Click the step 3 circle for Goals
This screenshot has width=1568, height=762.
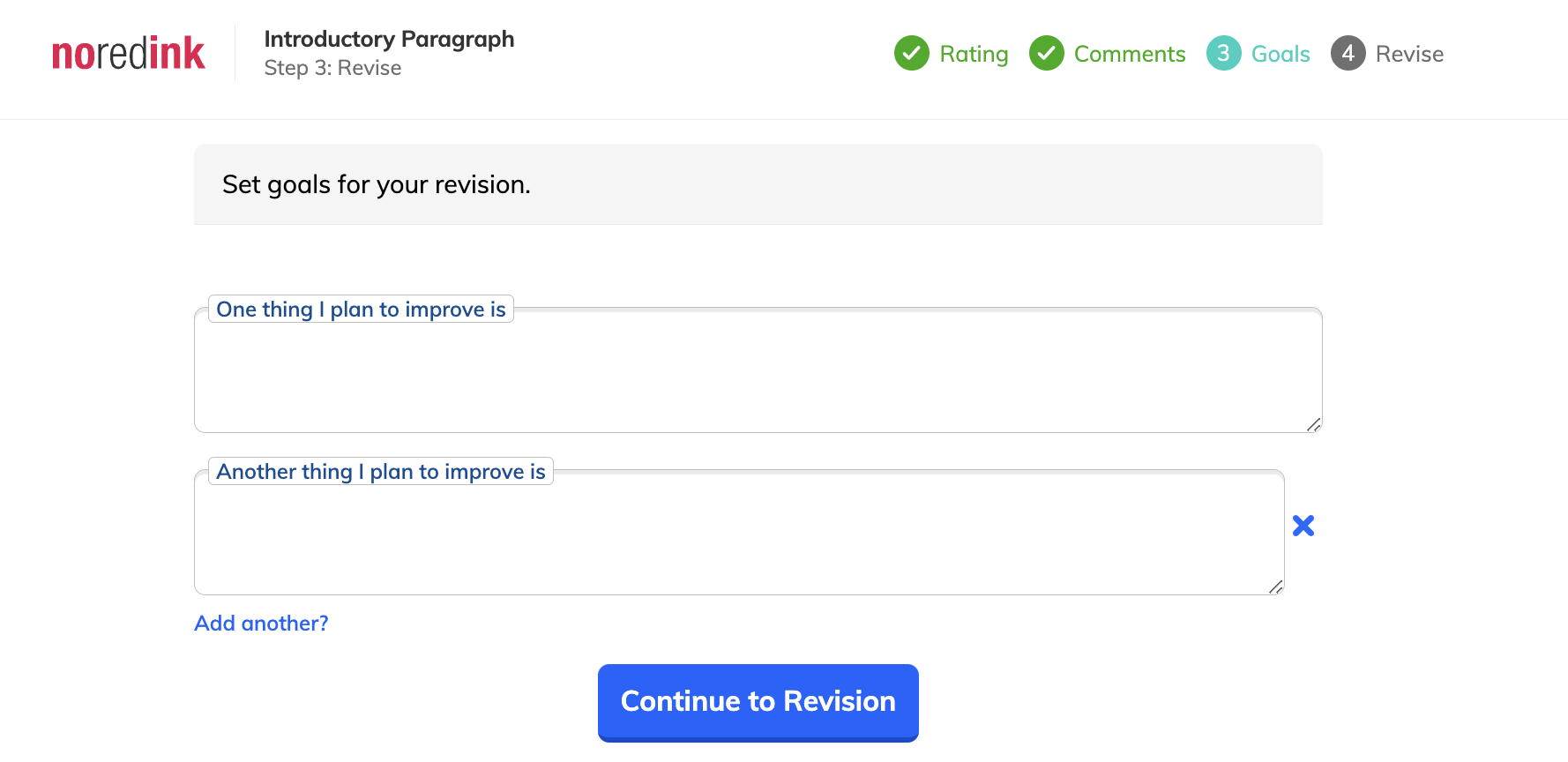click(1224, 53)
